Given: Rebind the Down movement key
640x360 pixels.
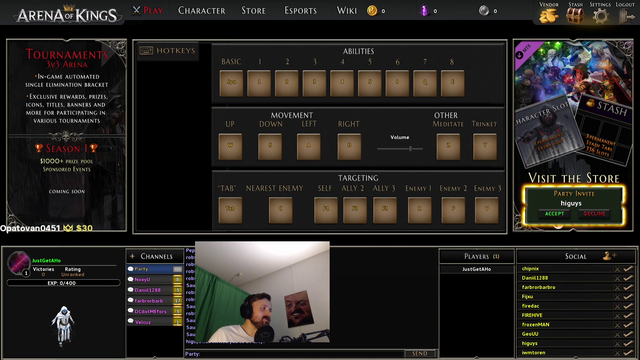Looking at the screenshot, I should [270, 147].
